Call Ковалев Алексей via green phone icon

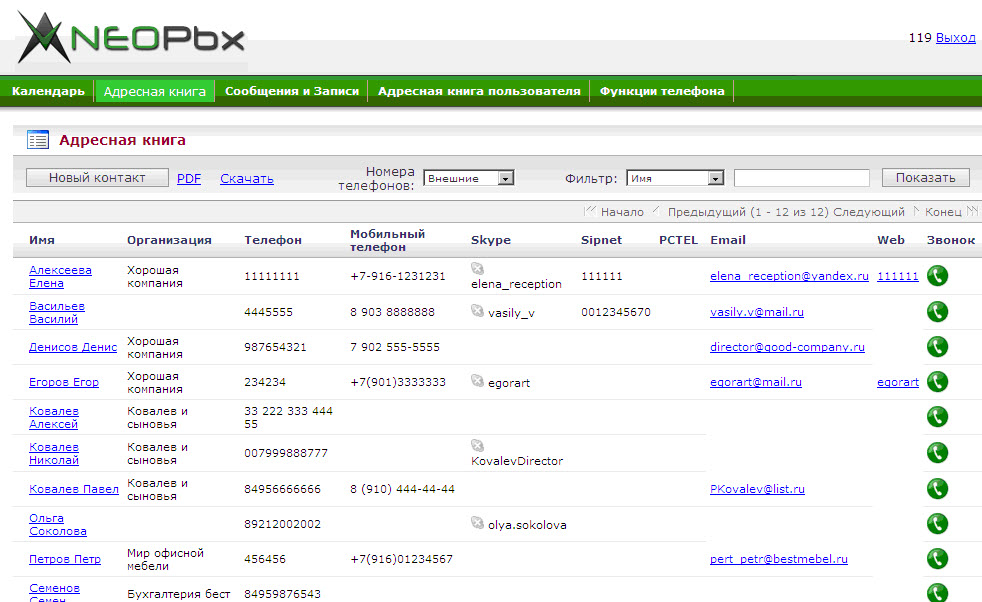tap(937, 417)
